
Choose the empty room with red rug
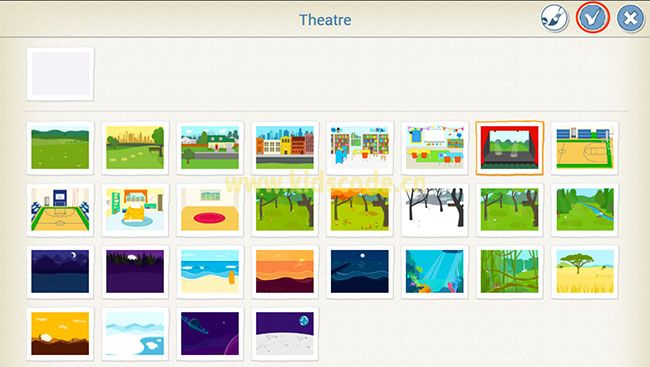pyautogui.click(x=210, y=210)
